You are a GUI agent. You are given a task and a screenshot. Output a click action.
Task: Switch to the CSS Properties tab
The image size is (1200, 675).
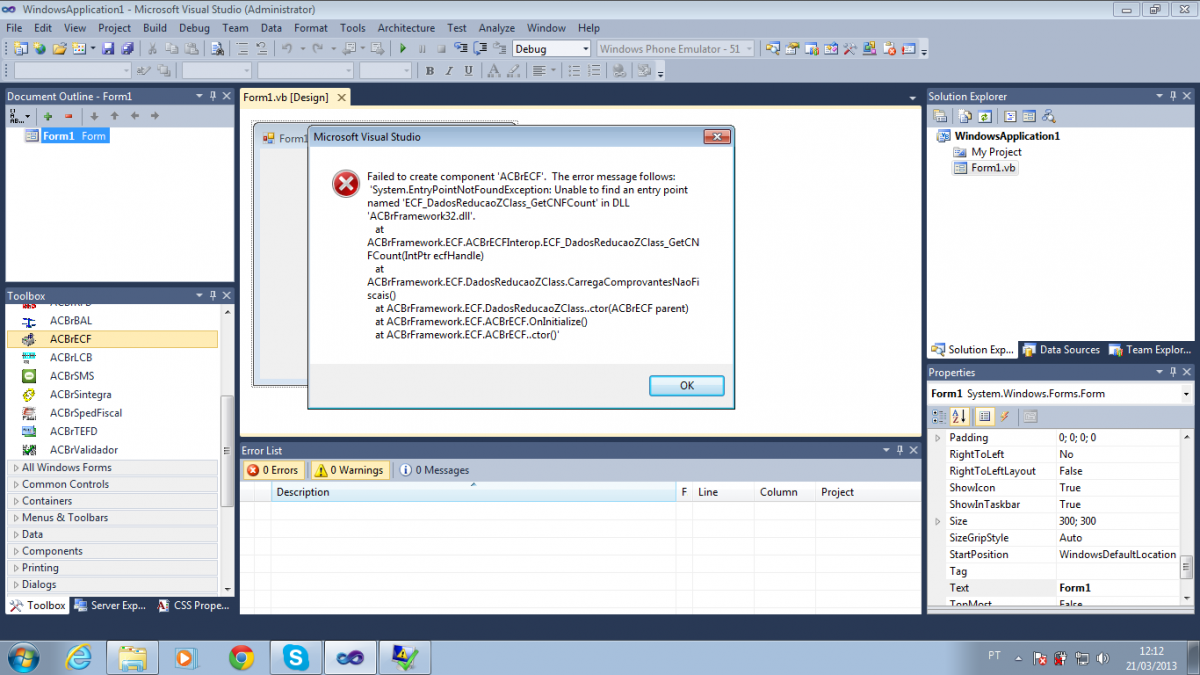pyautogui.click(x=195, y=605)
